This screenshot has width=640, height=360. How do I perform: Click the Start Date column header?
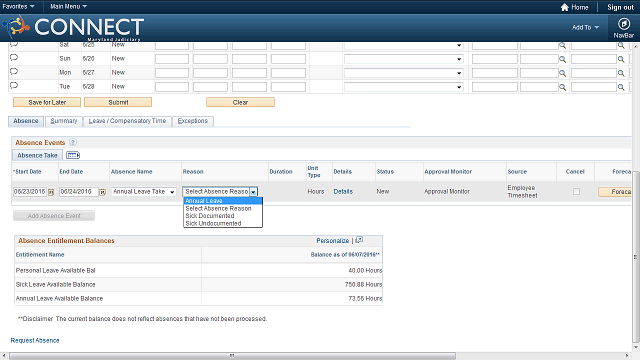(x=27, y=171)
